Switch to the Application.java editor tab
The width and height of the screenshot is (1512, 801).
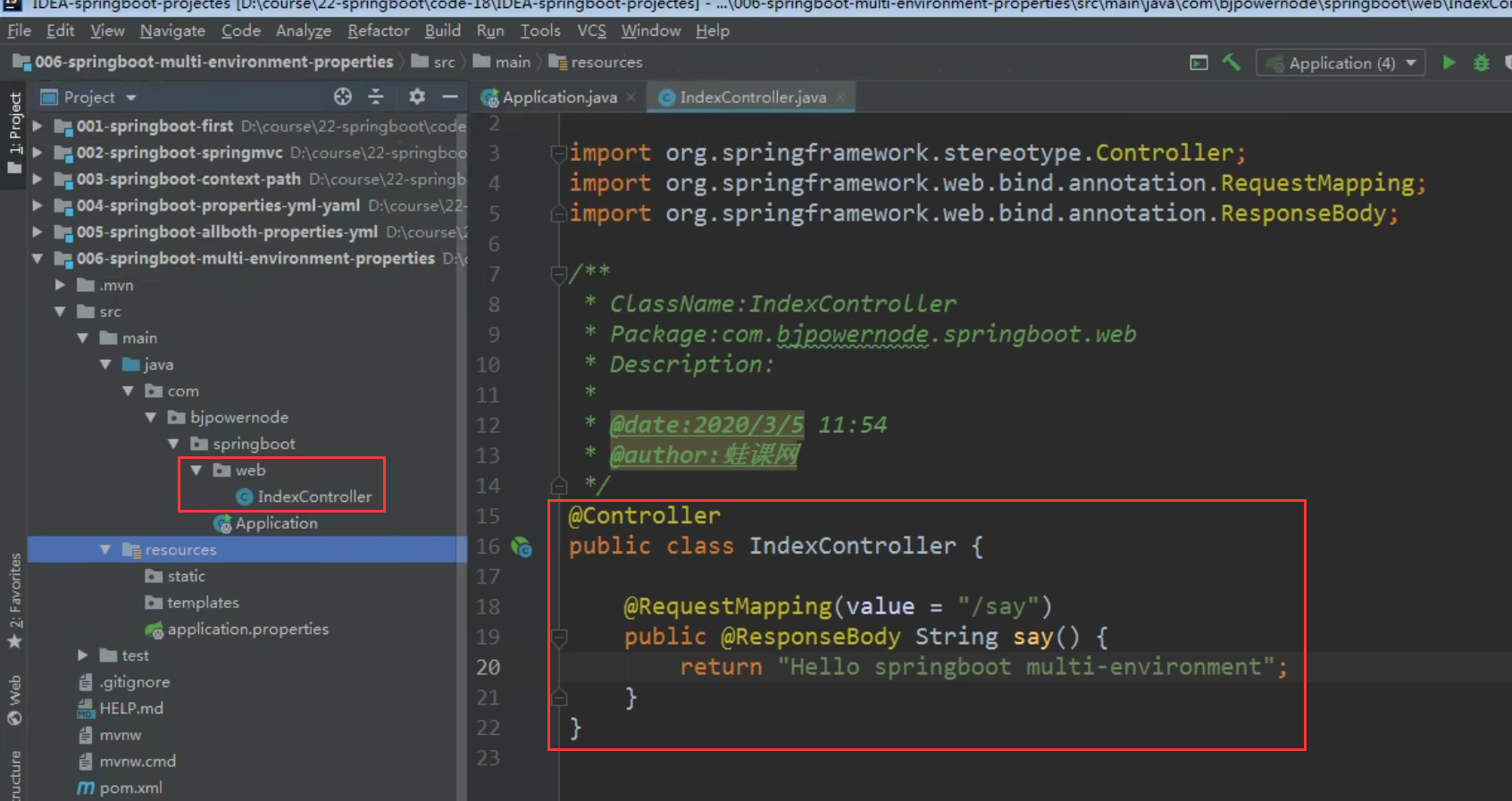(x=559, y=97)
